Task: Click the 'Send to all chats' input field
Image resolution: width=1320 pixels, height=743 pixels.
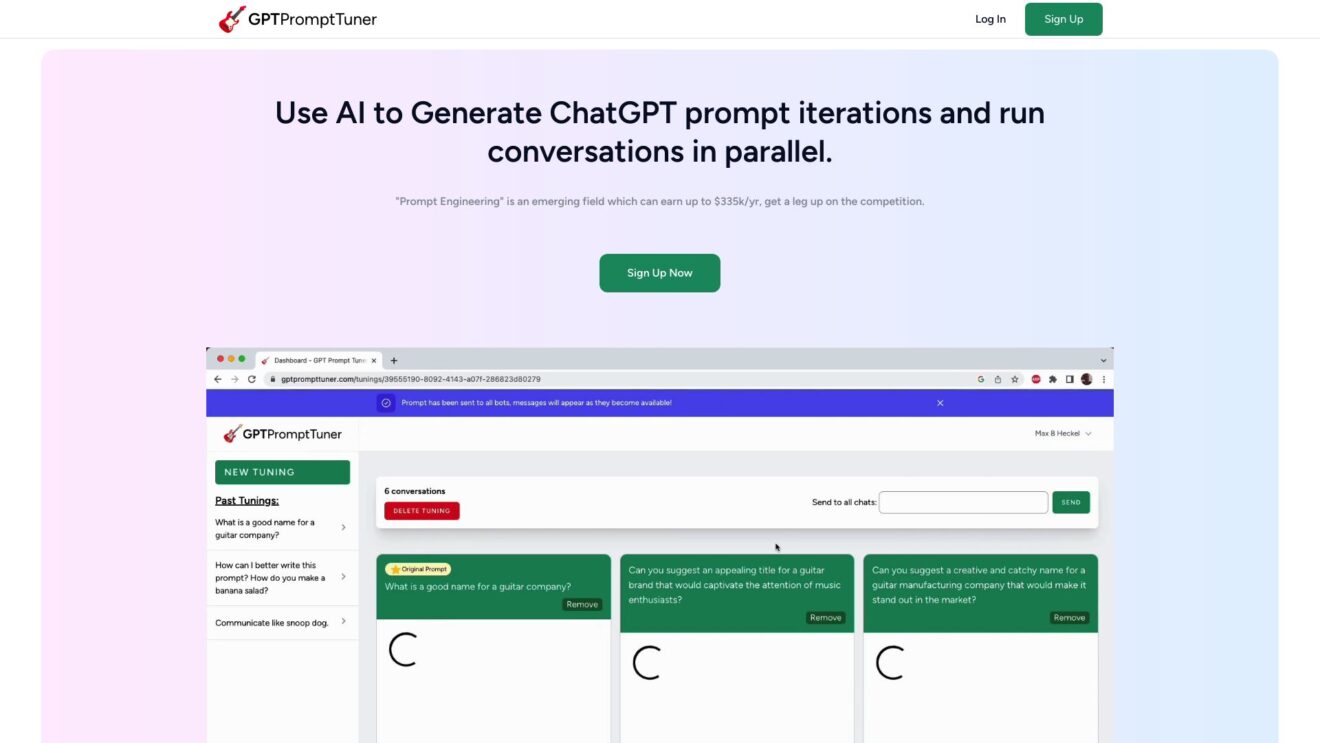Action: coord(962,502)
